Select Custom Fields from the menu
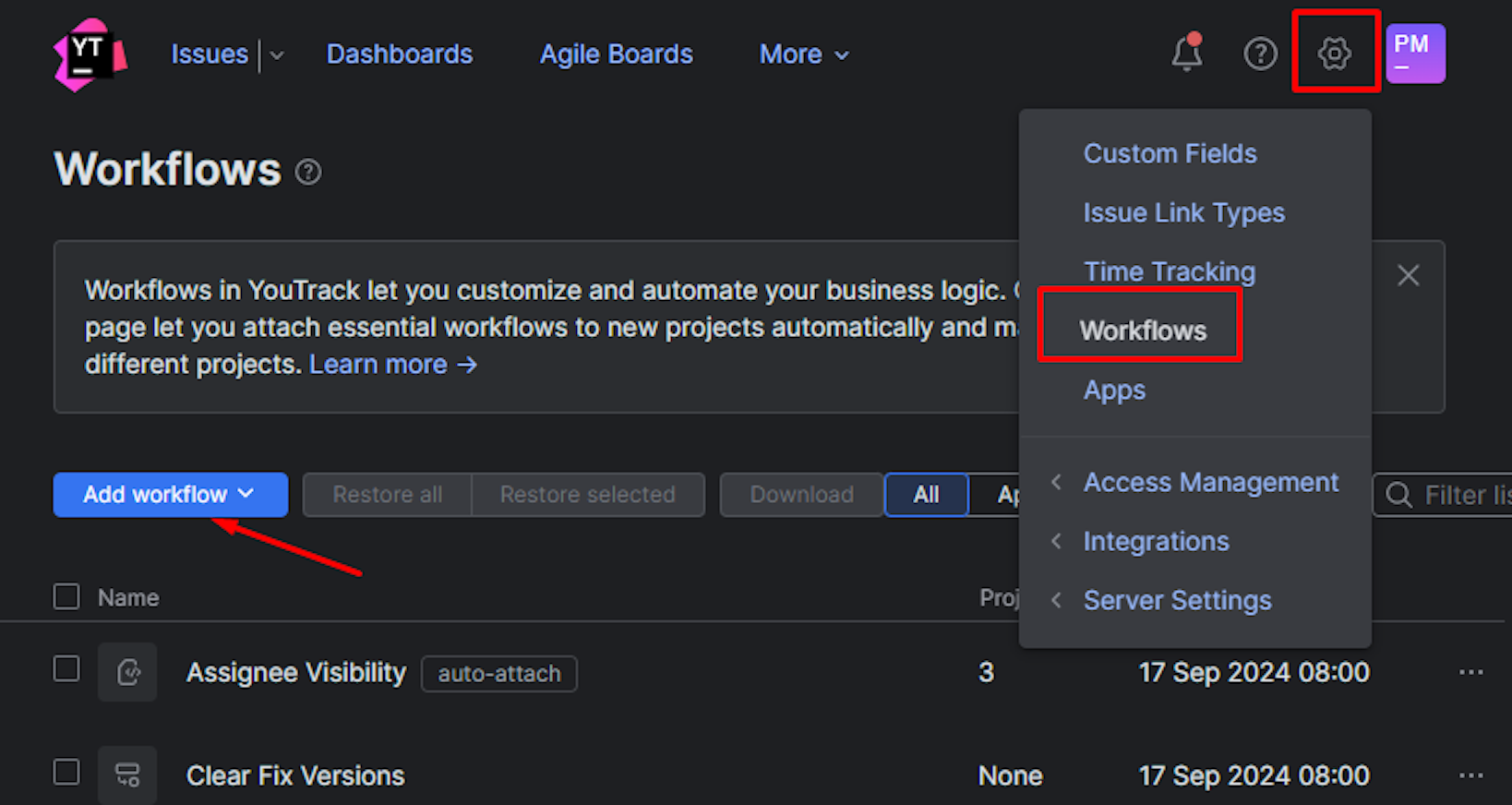The width and height of the screenshot is (1512, 805). [x=1170, y=153]
